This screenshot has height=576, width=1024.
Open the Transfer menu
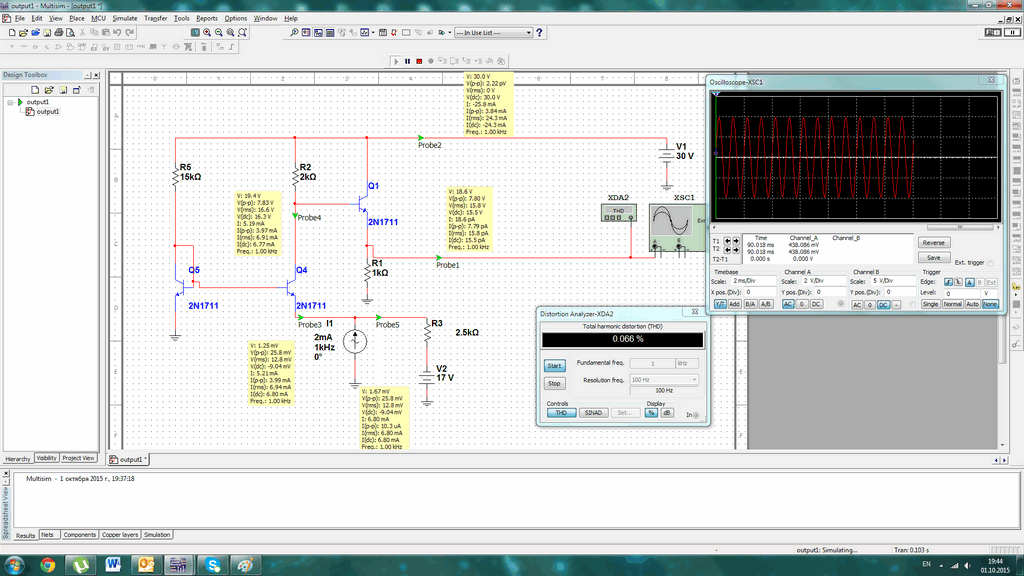tap(155, 18)
